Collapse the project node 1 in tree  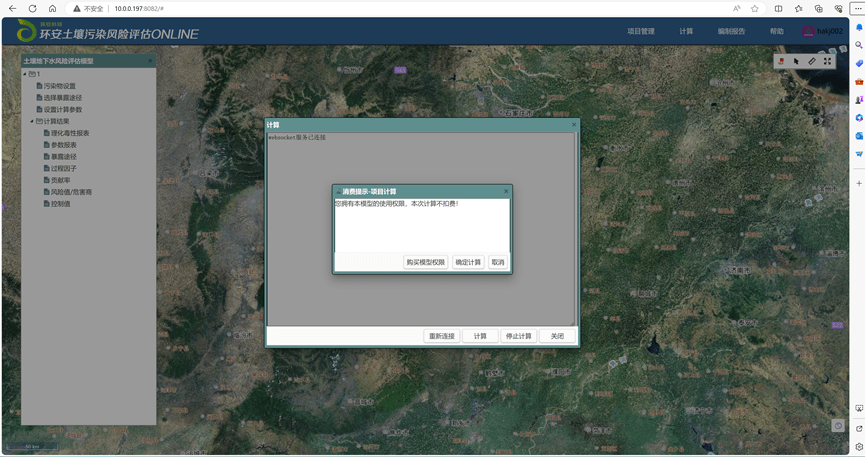[25, 74]
